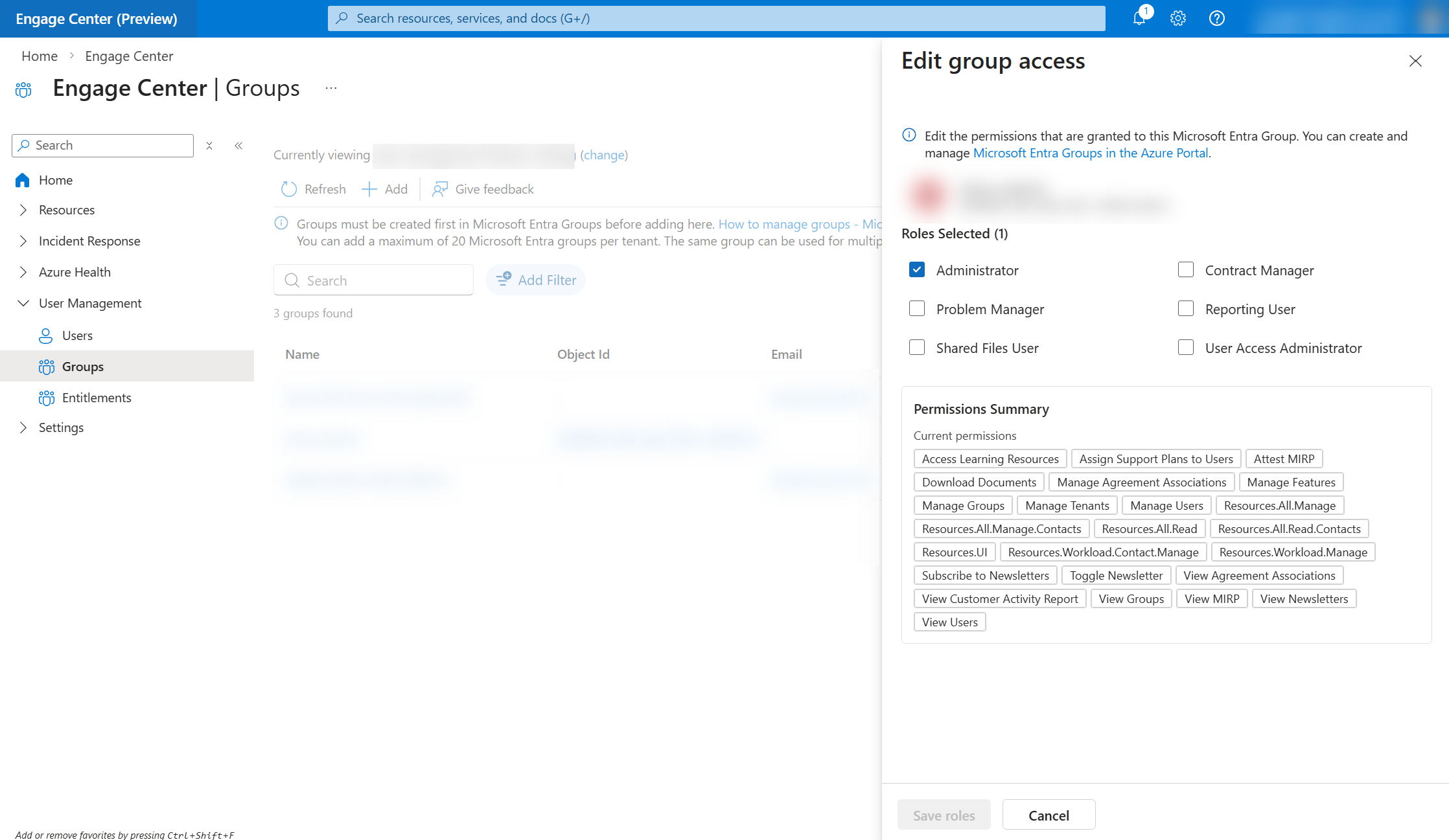
Task: Click the Engage Center groups icon beside the title
Action: pyautogui.click(x=23, y=89)
